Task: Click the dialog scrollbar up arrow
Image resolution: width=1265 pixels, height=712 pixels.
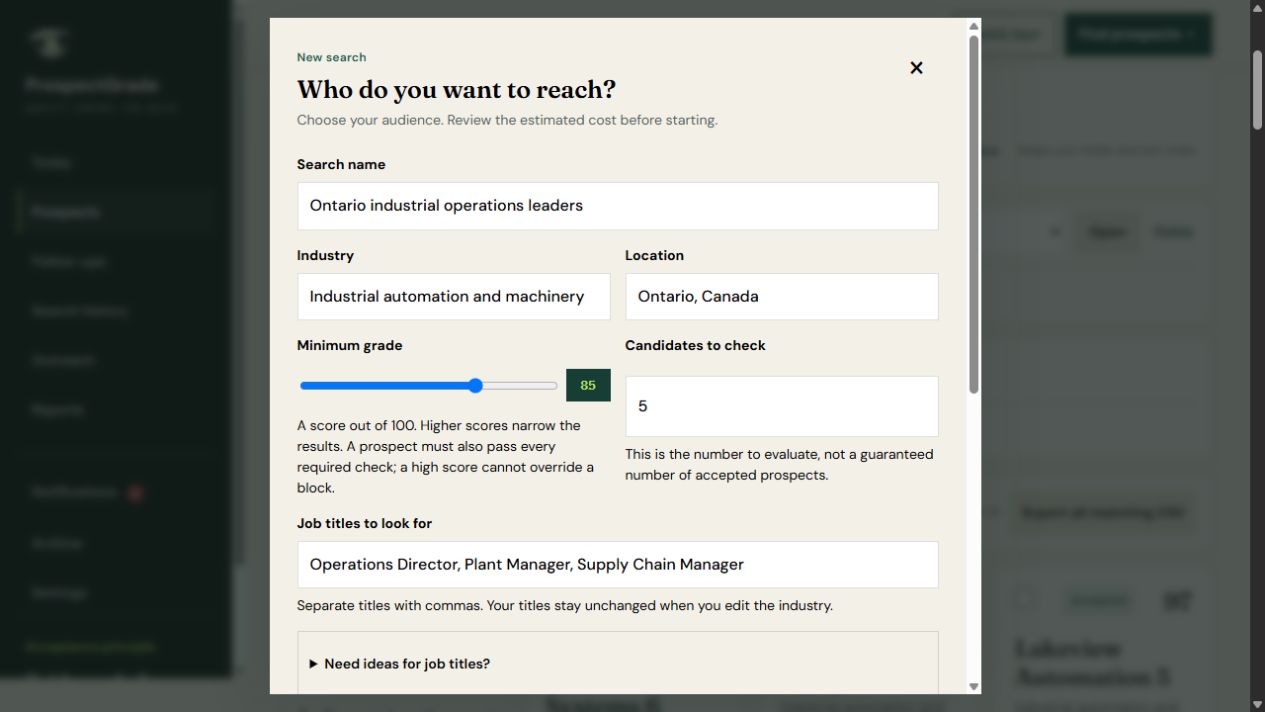Action: [x=974, y=26]
